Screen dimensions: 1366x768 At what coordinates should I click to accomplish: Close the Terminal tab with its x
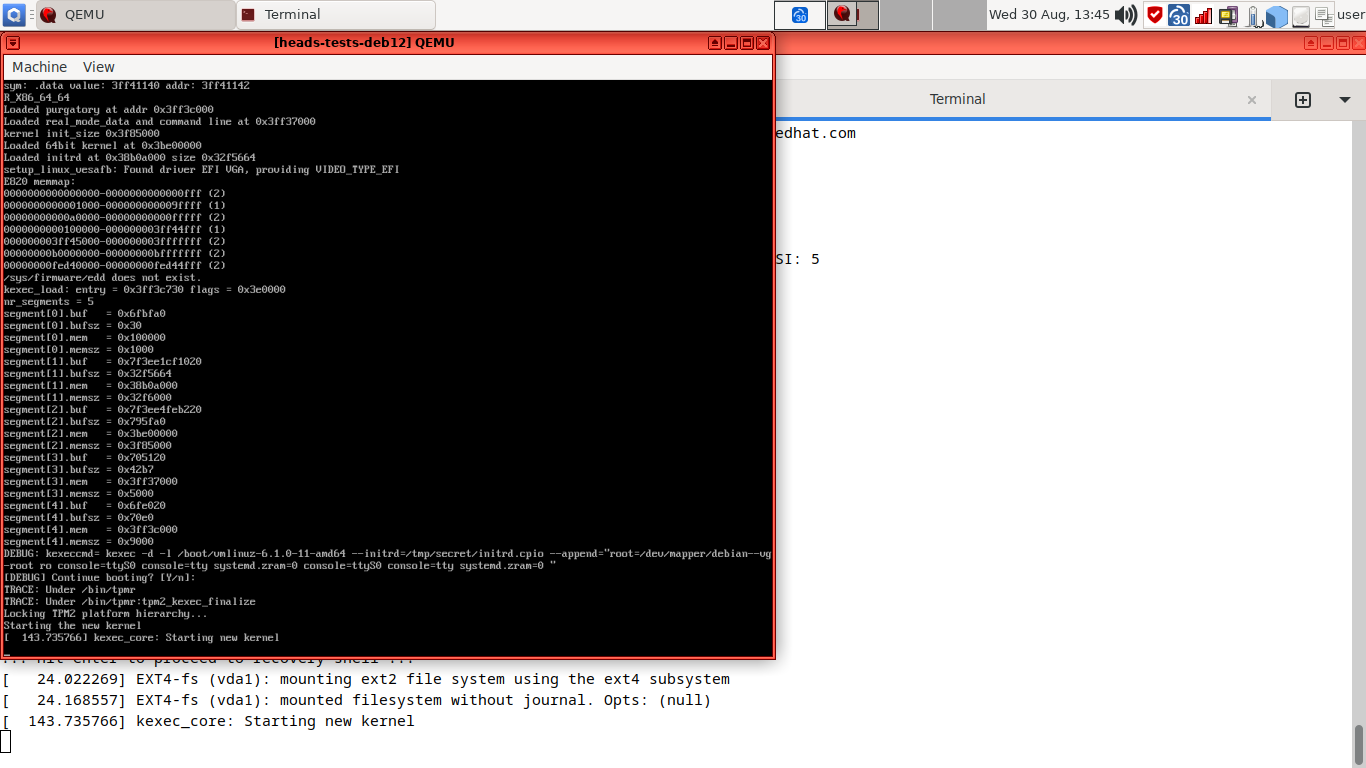(x=1252, y=99)
